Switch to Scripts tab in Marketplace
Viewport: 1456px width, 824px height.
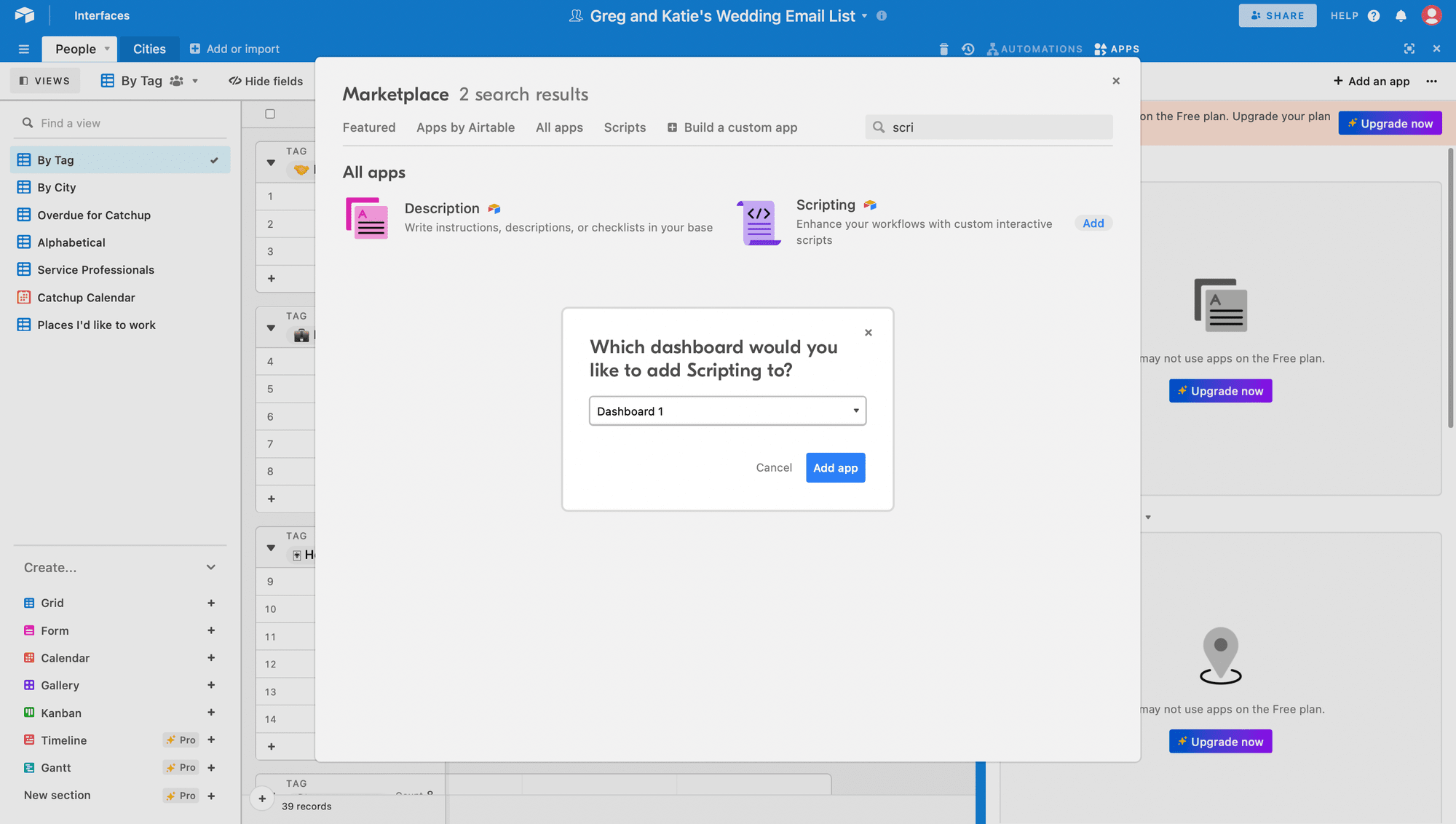624,127
